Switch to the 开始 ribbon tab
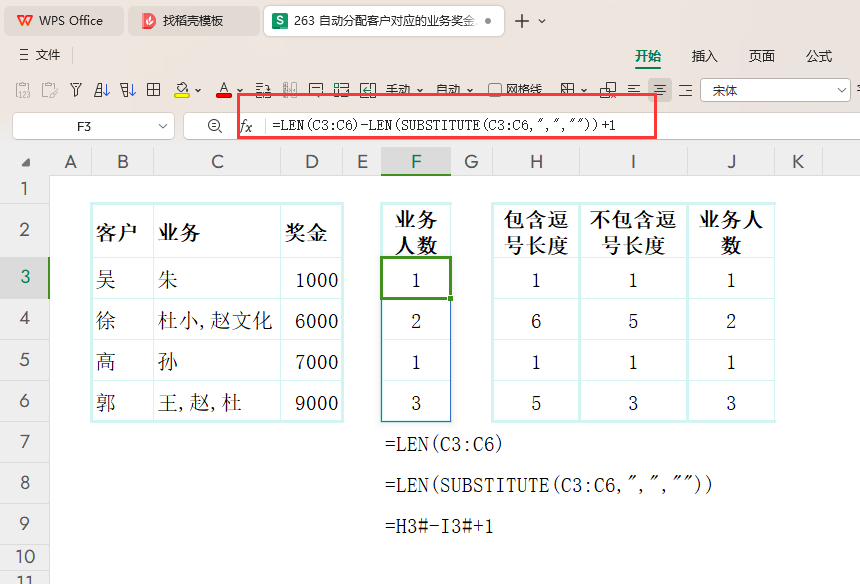The height and width of the screenshot is (584, 860). pos(648,56)
